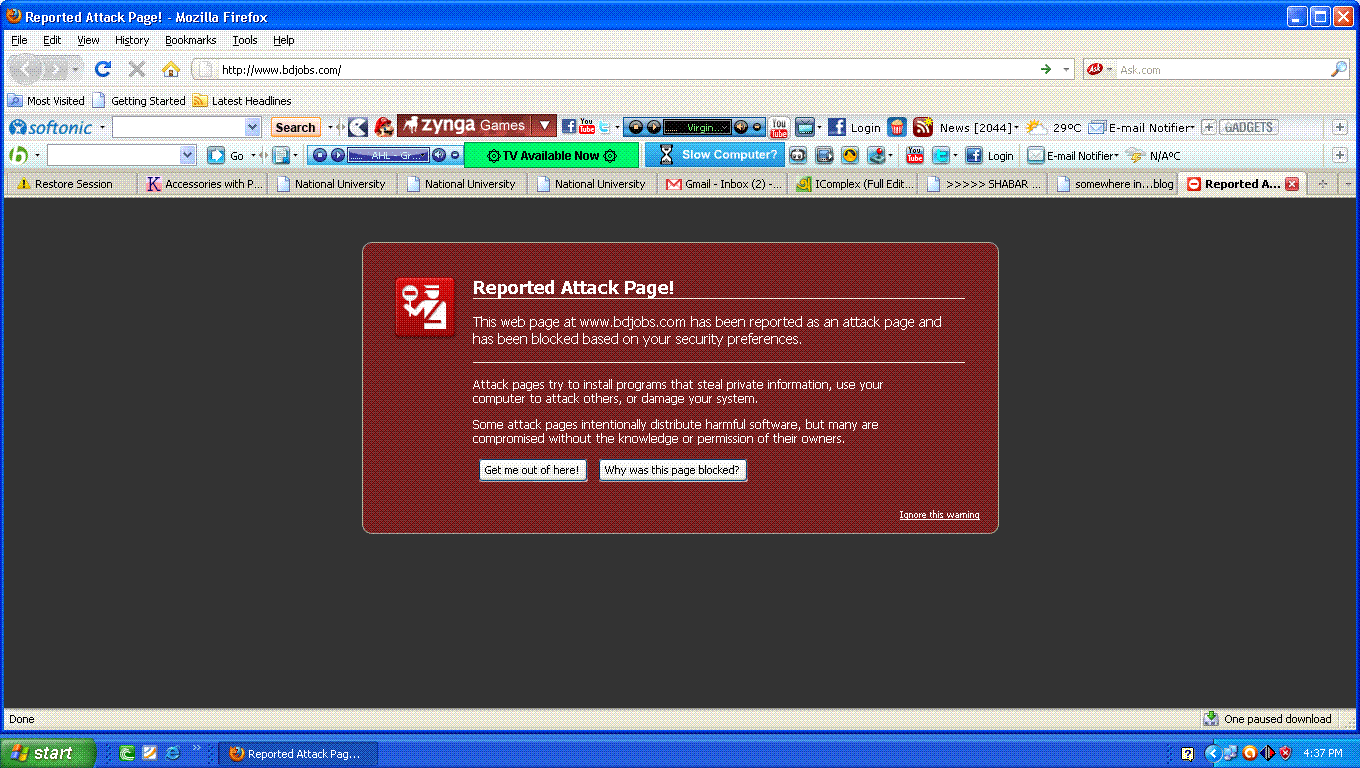Click inside the Softonic search field
The image size is (1360, 768).
coord(178,127)
